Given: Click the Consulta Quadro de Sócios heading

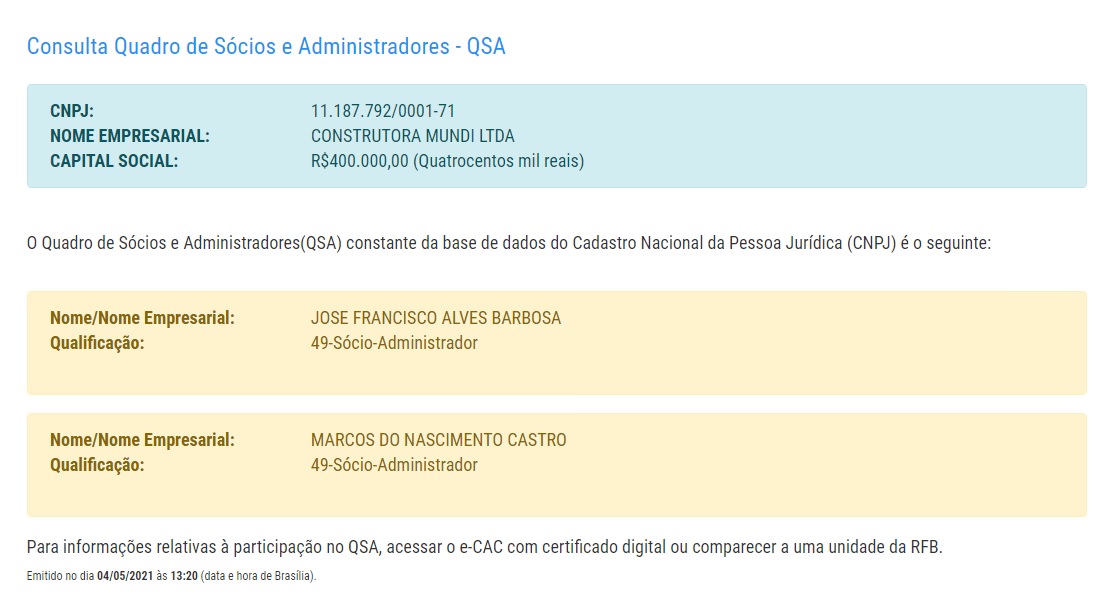Looking at the screenshot, I should [x=266, y=47].
